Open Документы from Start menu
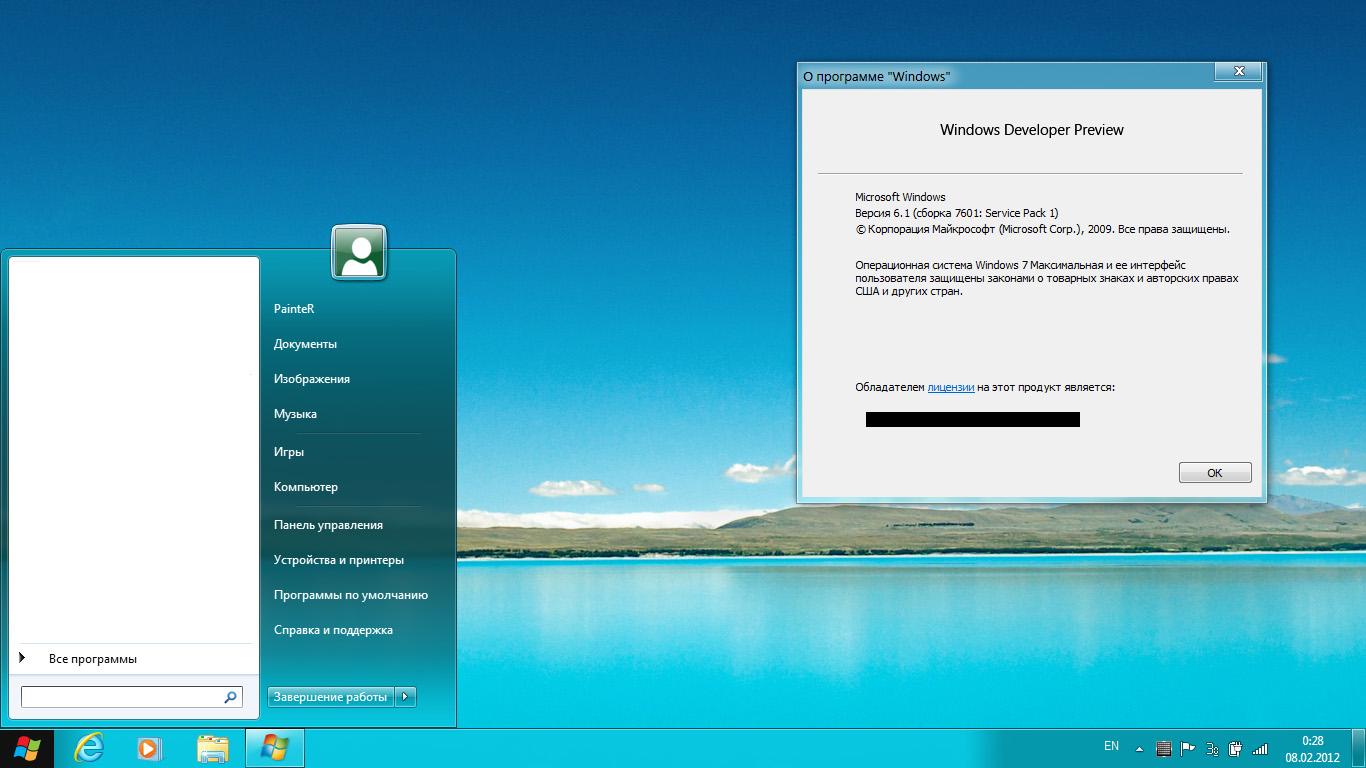The width and height of the screenshot is (1366, 768). tap(305, 344)
